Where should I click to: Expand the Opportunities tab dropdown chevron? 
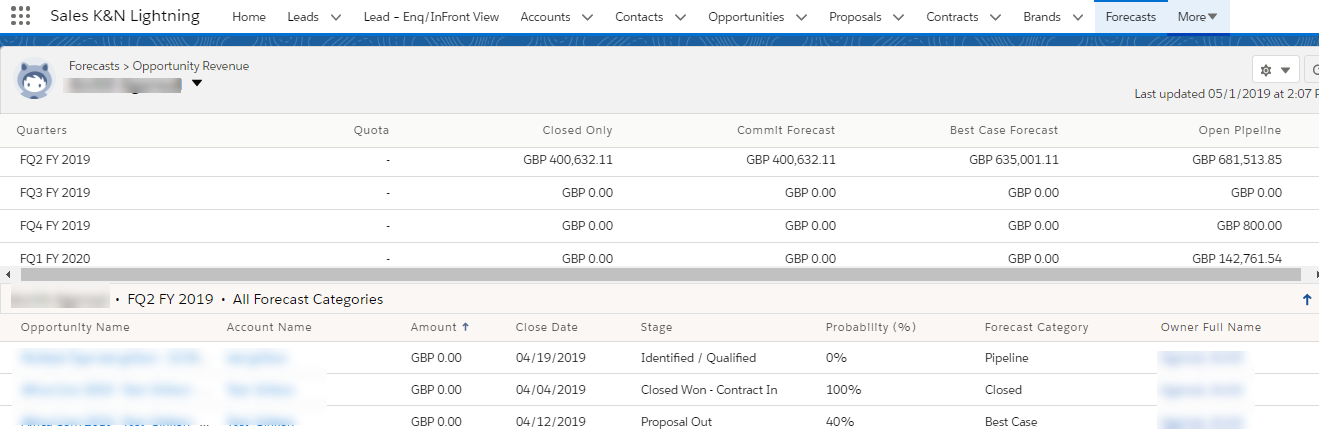(x=801, y=17)
